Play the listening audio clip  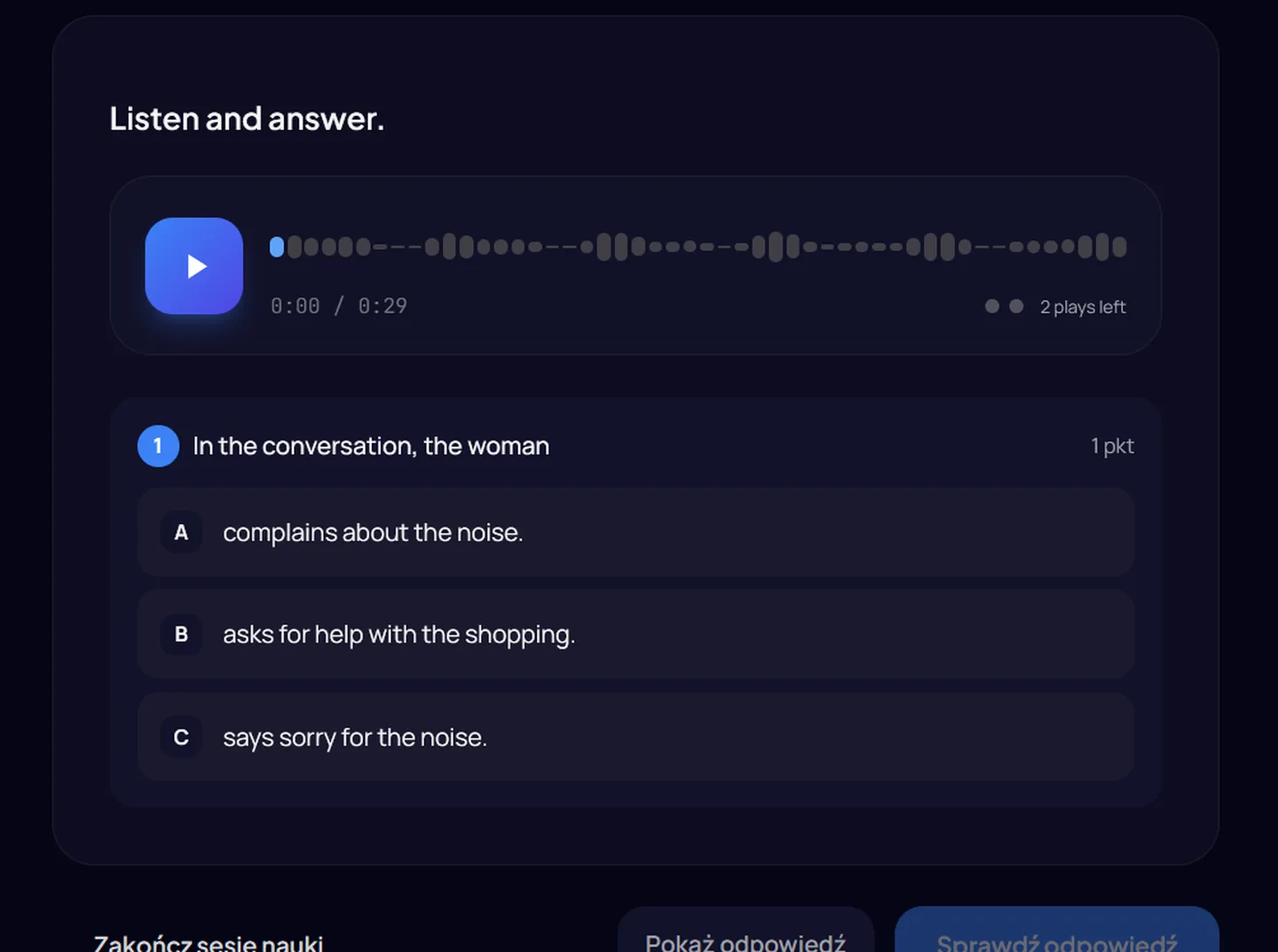coord(193,266)
